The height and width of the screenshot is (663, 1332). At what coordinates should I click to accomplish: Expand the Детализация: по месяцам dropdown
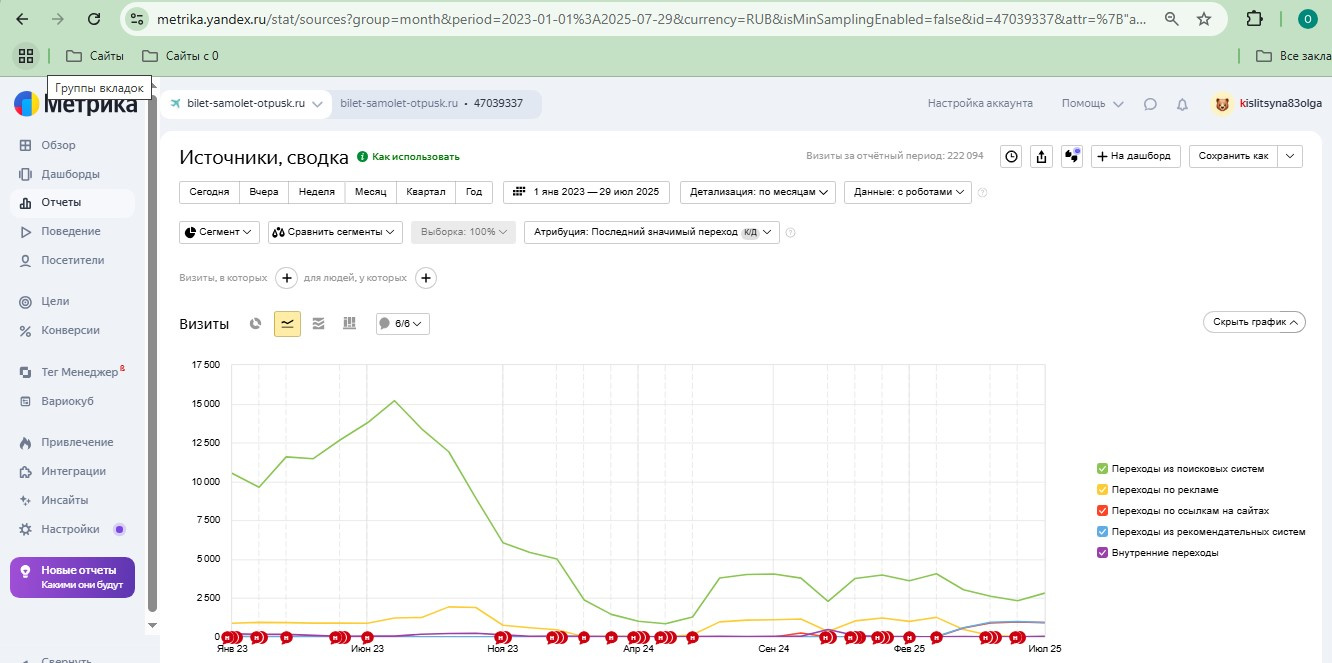click(758, 192)
